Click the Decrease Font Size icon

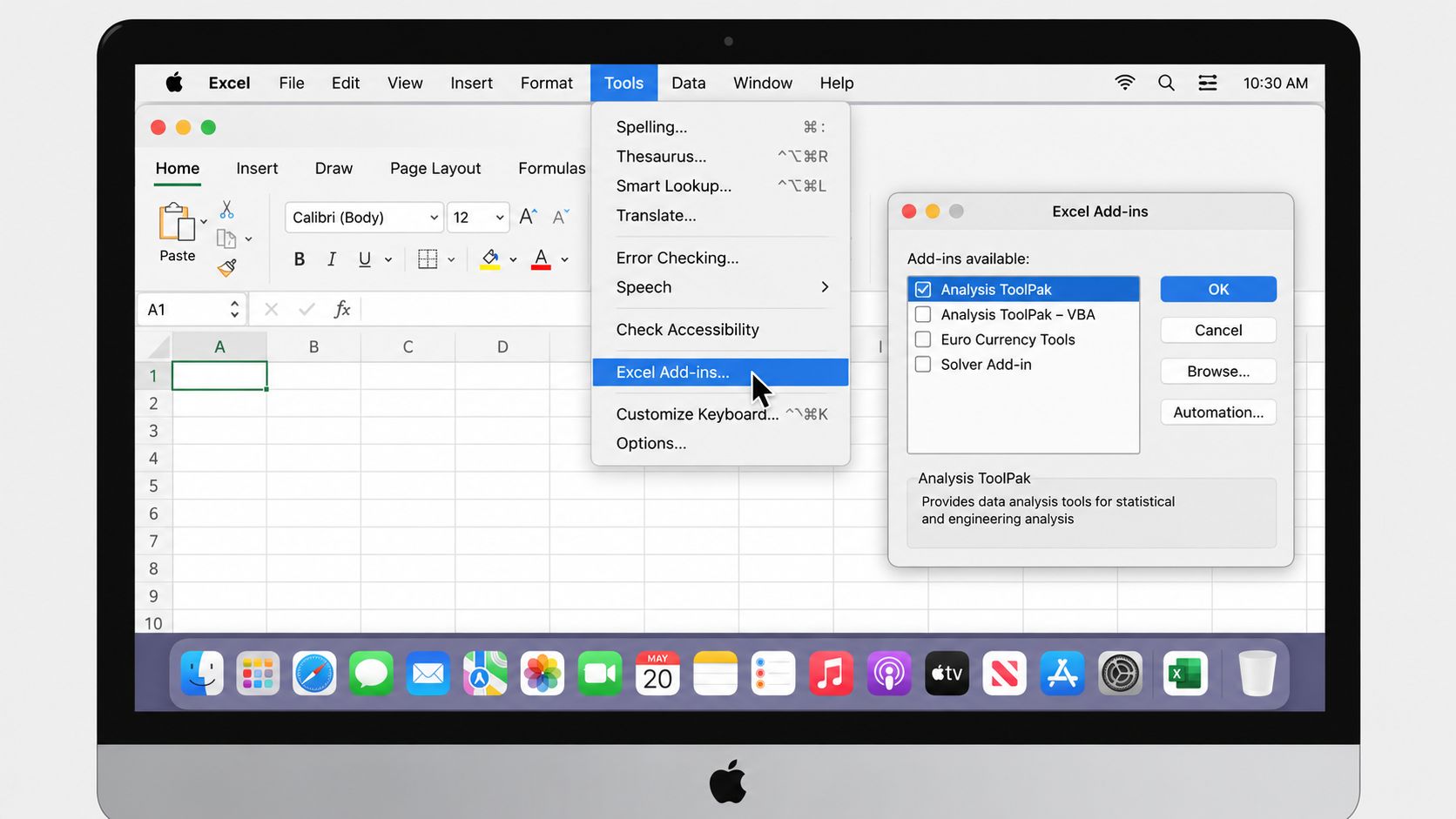click(561, 217)
